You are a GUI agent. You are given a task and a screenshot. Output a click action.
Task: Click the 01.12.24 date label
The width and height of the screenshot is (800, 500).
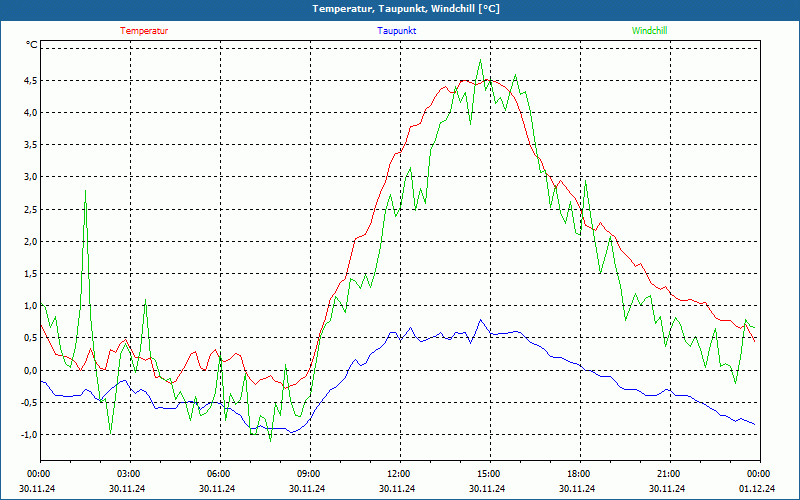[757, 489]
